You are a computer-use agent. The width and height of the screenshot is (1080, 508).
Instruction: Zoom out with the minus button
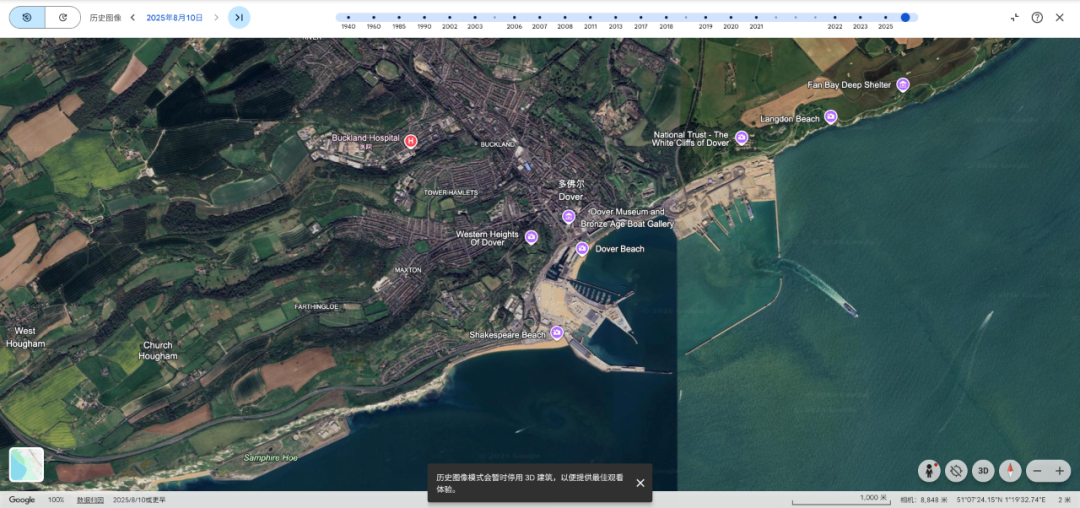click(1037, 470)
